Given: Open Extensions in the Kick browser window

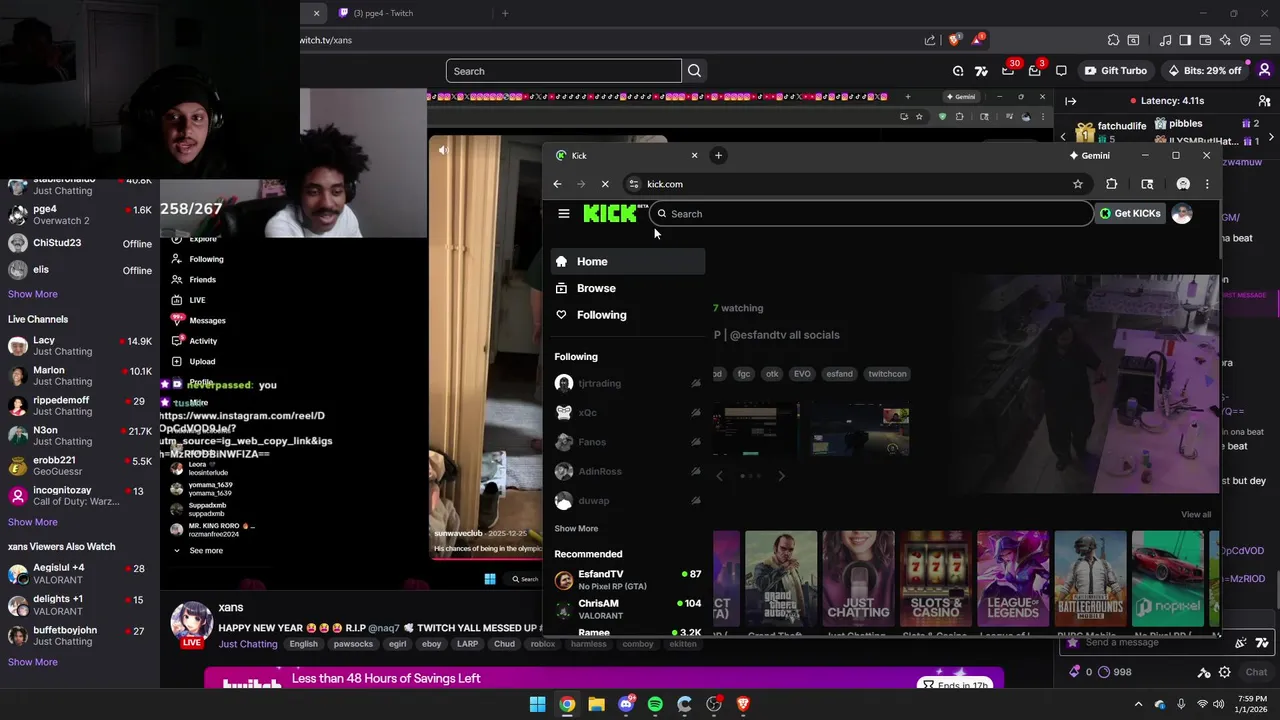Looking at the screenshot, I should pos(1111,184).
